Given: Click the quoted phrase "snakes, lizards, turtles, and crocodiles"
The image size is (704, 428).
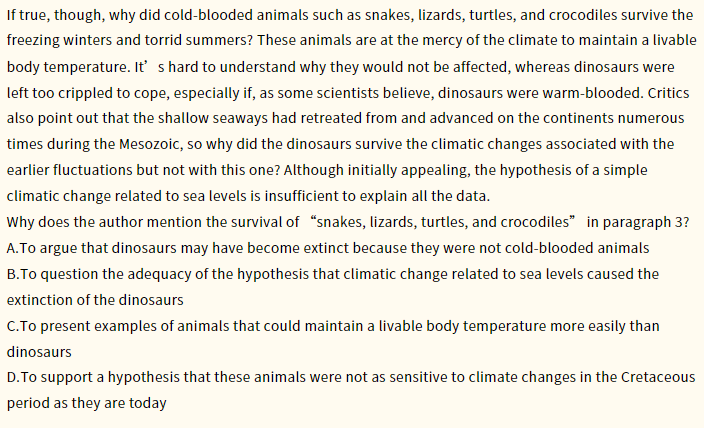Looking at the screenshot, I should pos(443,222).
